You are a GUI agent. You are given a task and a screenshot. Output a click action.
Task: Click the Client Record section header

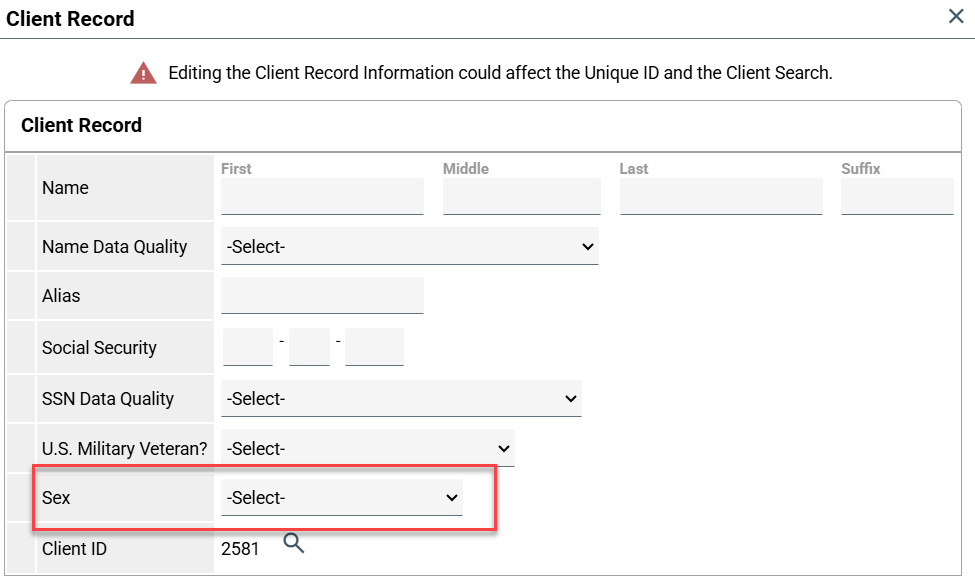(x=81, y=125)
